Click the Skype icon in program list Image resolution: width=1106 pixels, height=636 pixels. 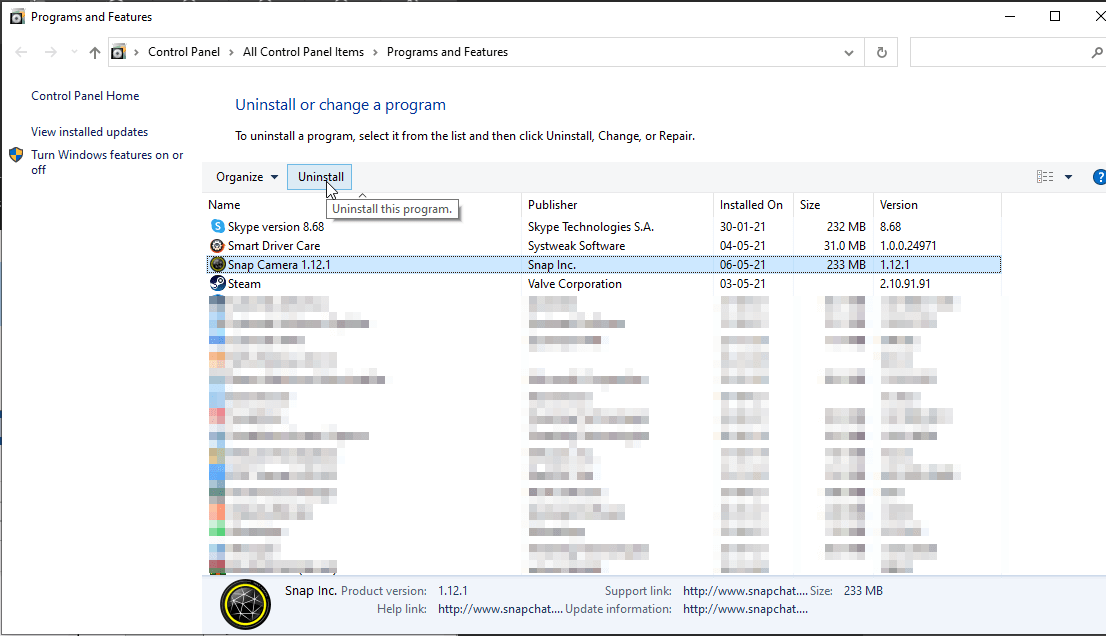[218, 227]
